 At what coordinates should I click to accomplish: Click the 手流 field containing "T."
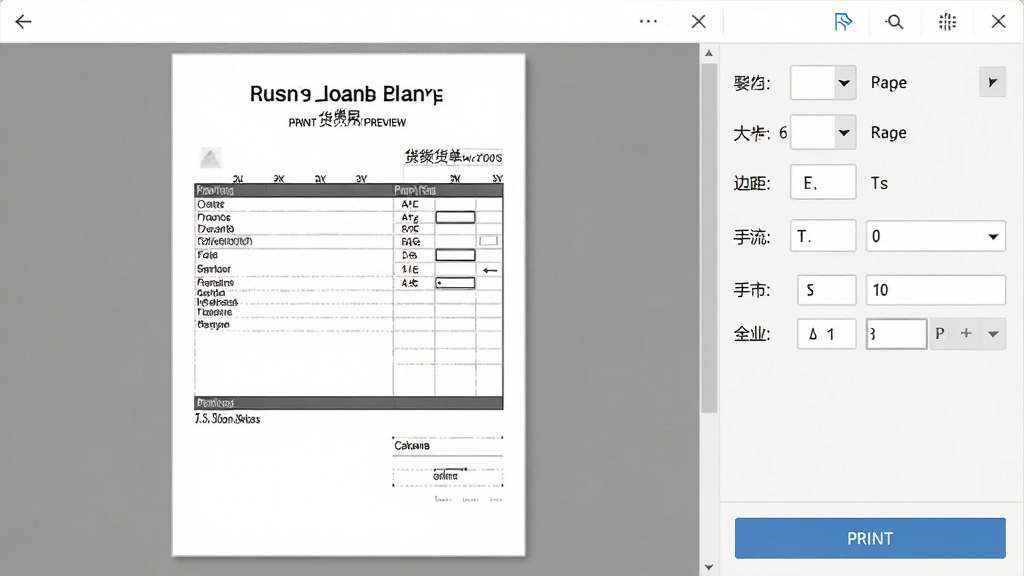[x=823, y=236]
